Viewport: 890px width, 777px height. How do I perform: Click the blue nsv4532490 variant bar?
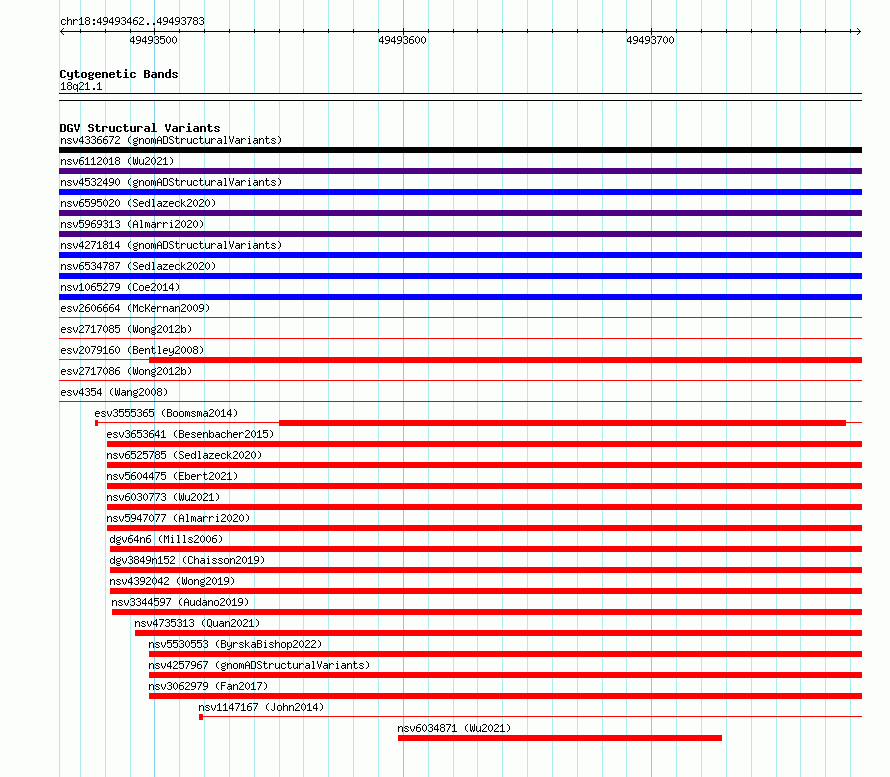click(x=460, y=192)
